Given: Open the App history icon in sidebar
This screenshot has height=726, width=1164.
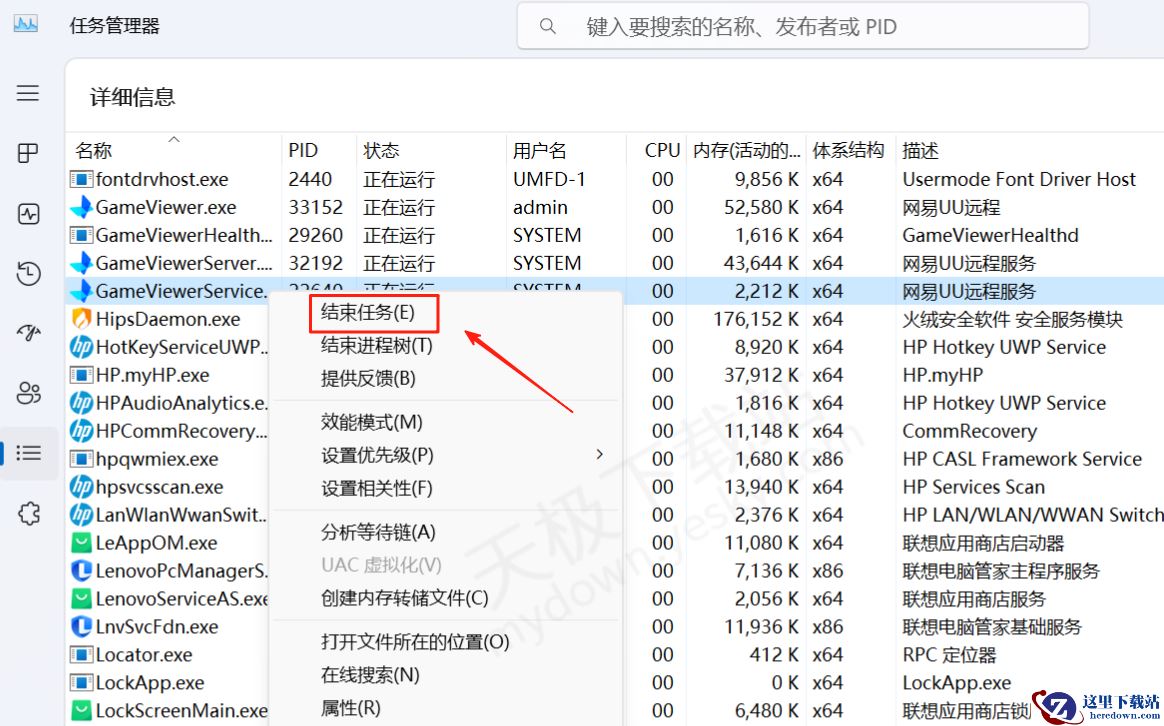Looking at the screenshot, I should click(28, 273).
